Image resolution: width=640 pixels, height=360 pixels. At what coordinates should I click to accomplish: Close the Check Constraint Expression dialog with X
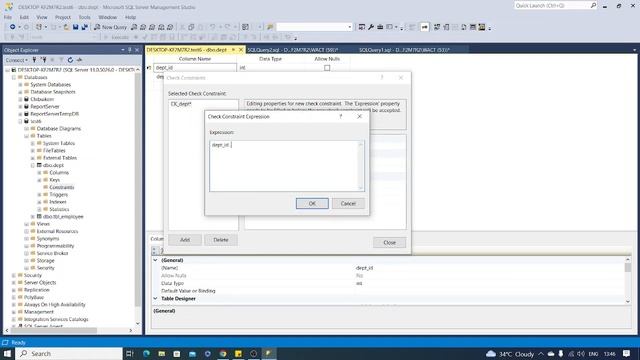[x=360, y=116]
